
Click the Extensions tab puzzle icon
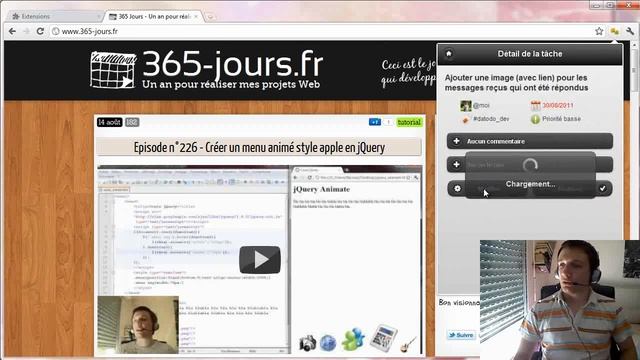[16, 16]
